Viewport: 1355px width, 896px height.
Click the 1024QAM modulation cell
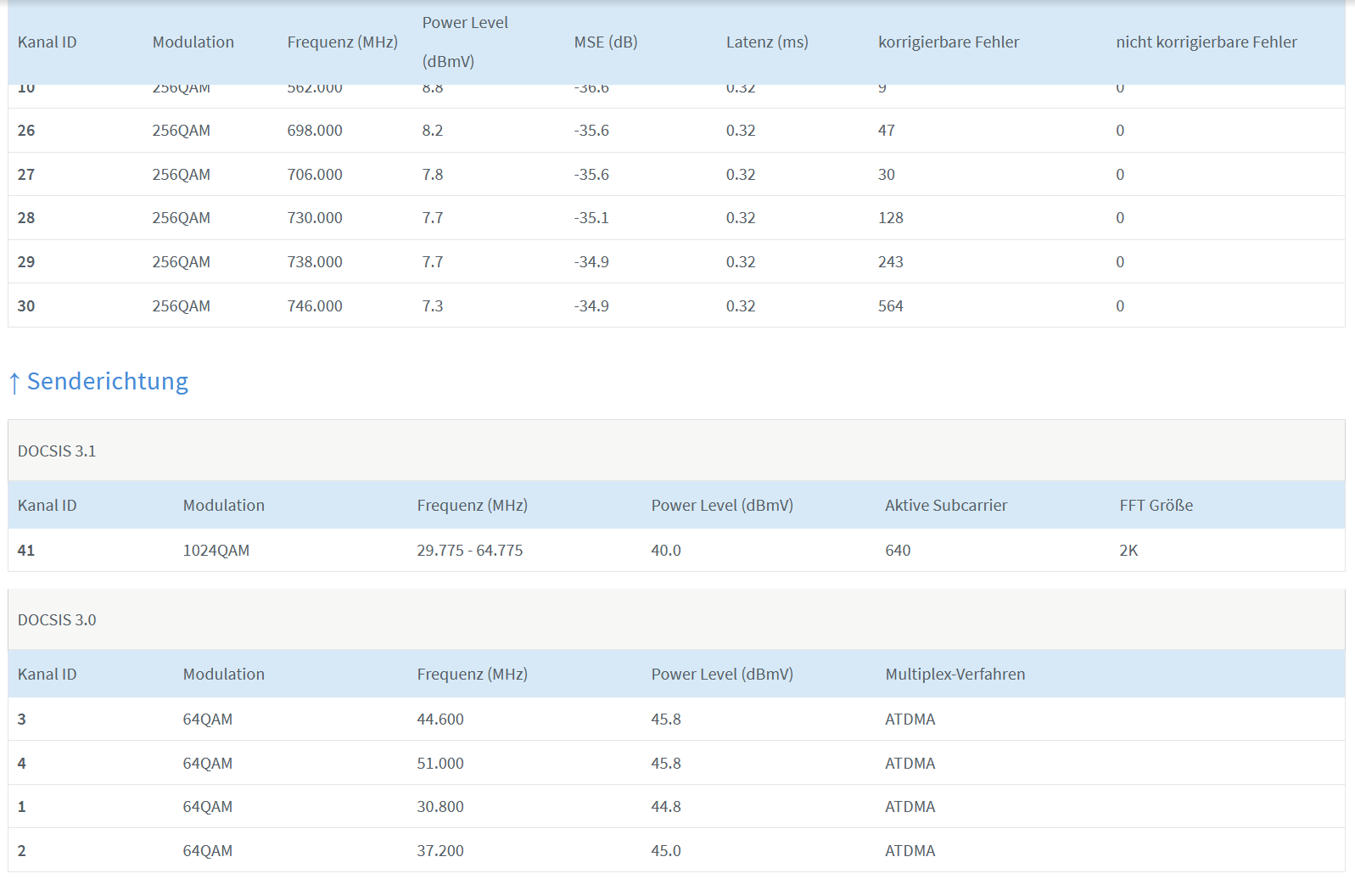tap(216, 551)
